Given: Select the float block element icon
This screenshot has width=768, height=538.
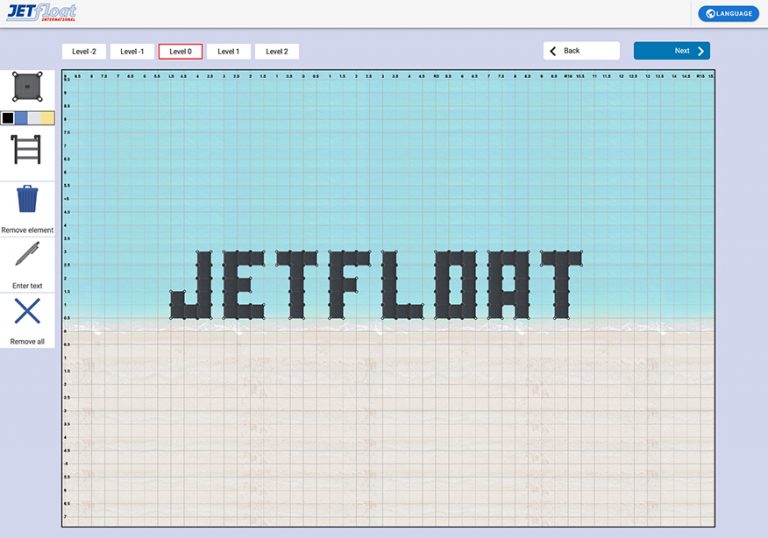Looking at the screenshot, I should 27,87.
